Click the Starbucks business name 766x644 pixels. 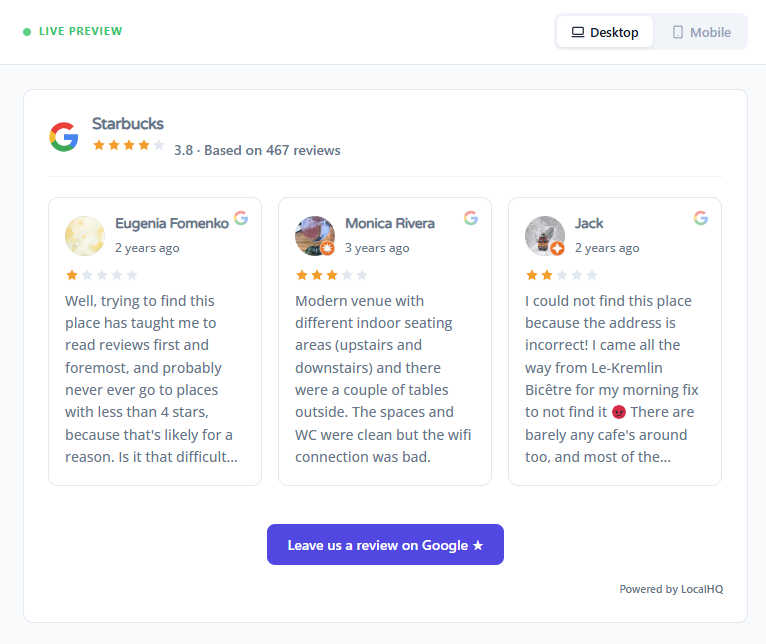[x=128, y=124]
